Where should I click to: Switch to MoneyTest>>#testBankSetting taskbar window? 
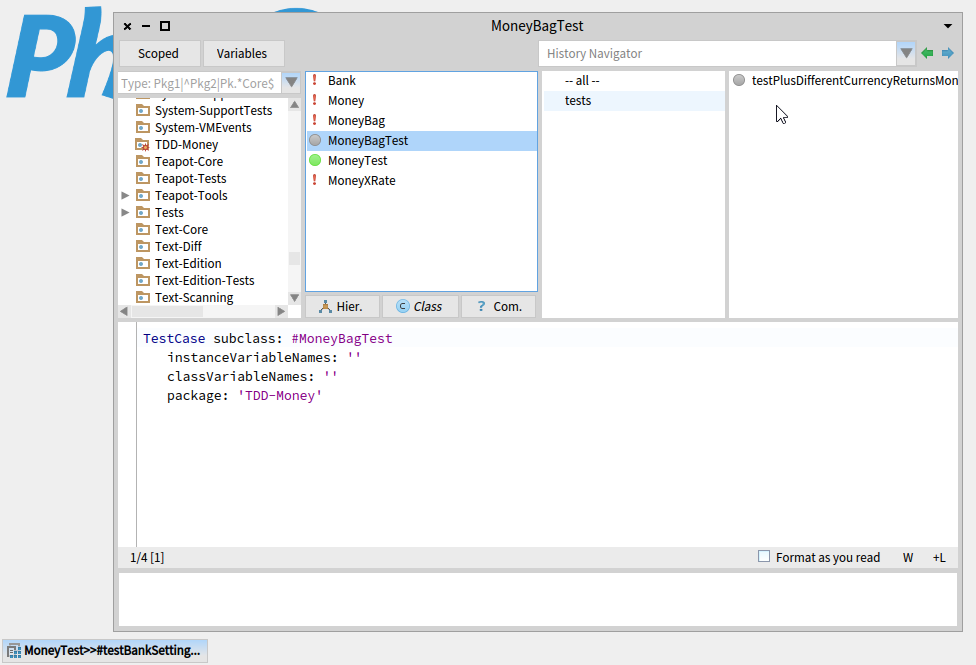[105, 651]
